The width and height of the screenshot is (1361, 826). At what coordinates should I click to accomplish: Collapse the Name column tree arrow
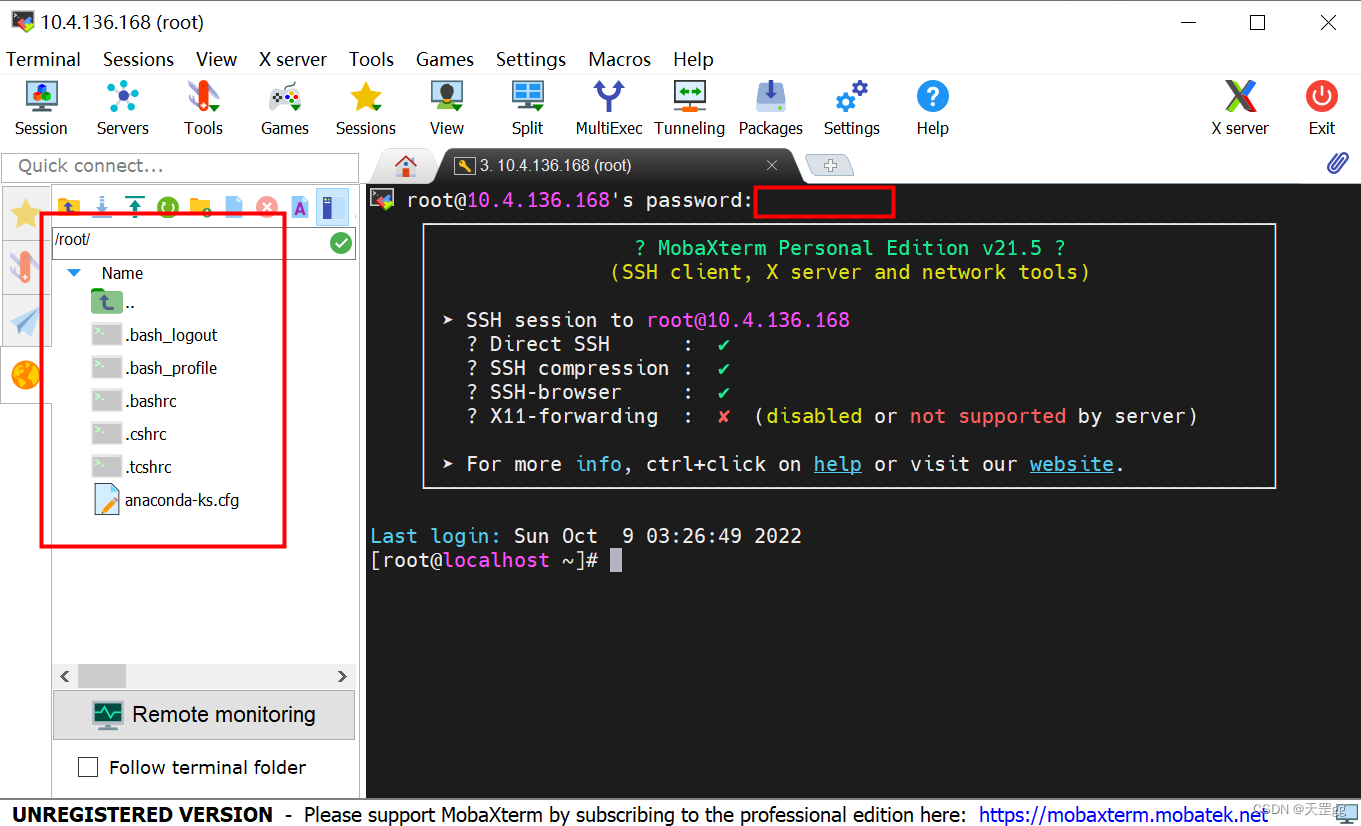(74, 272)
